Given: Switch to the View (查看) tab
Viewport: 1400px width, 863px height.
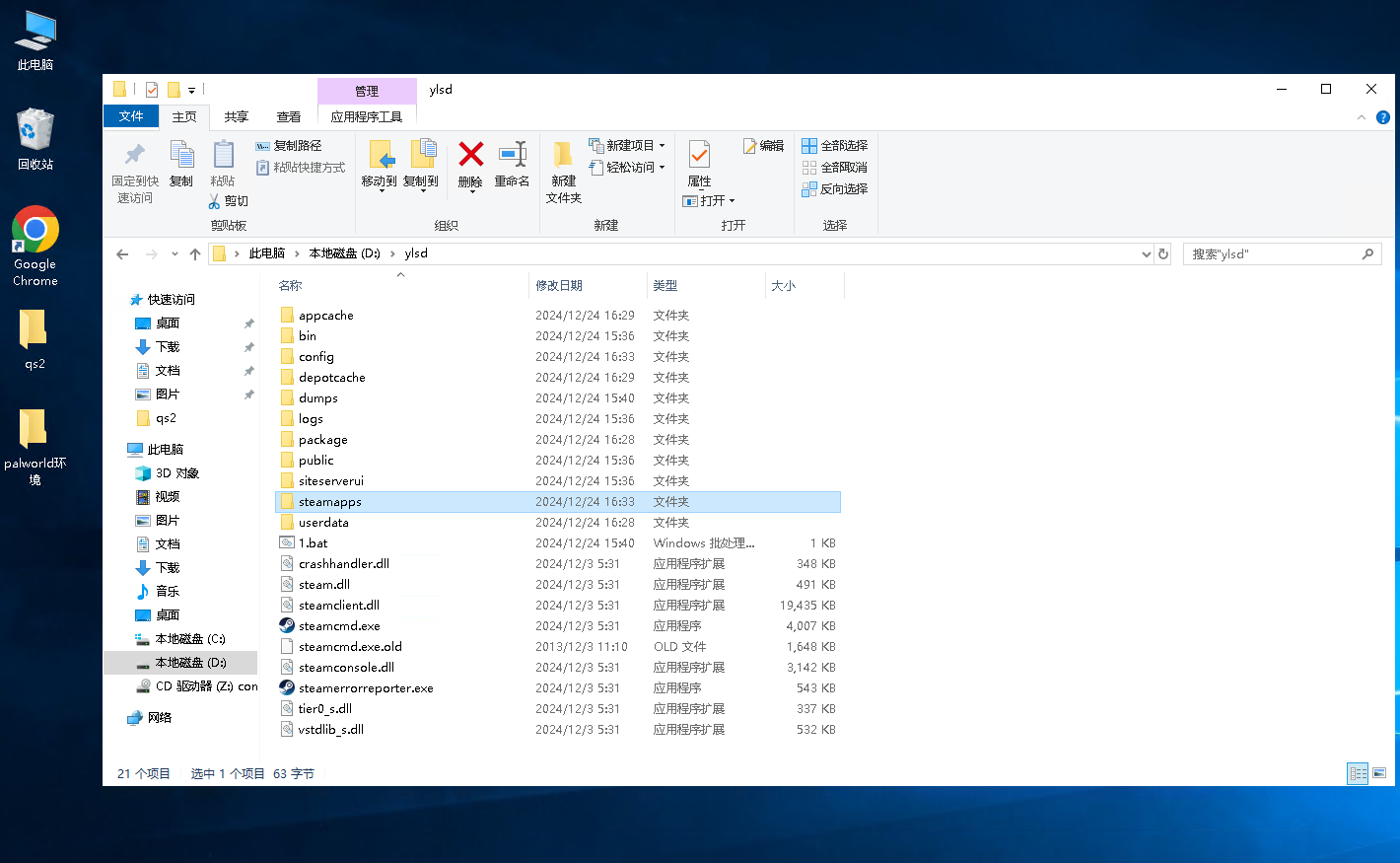Looking at the screenshot, I should 289,116.
